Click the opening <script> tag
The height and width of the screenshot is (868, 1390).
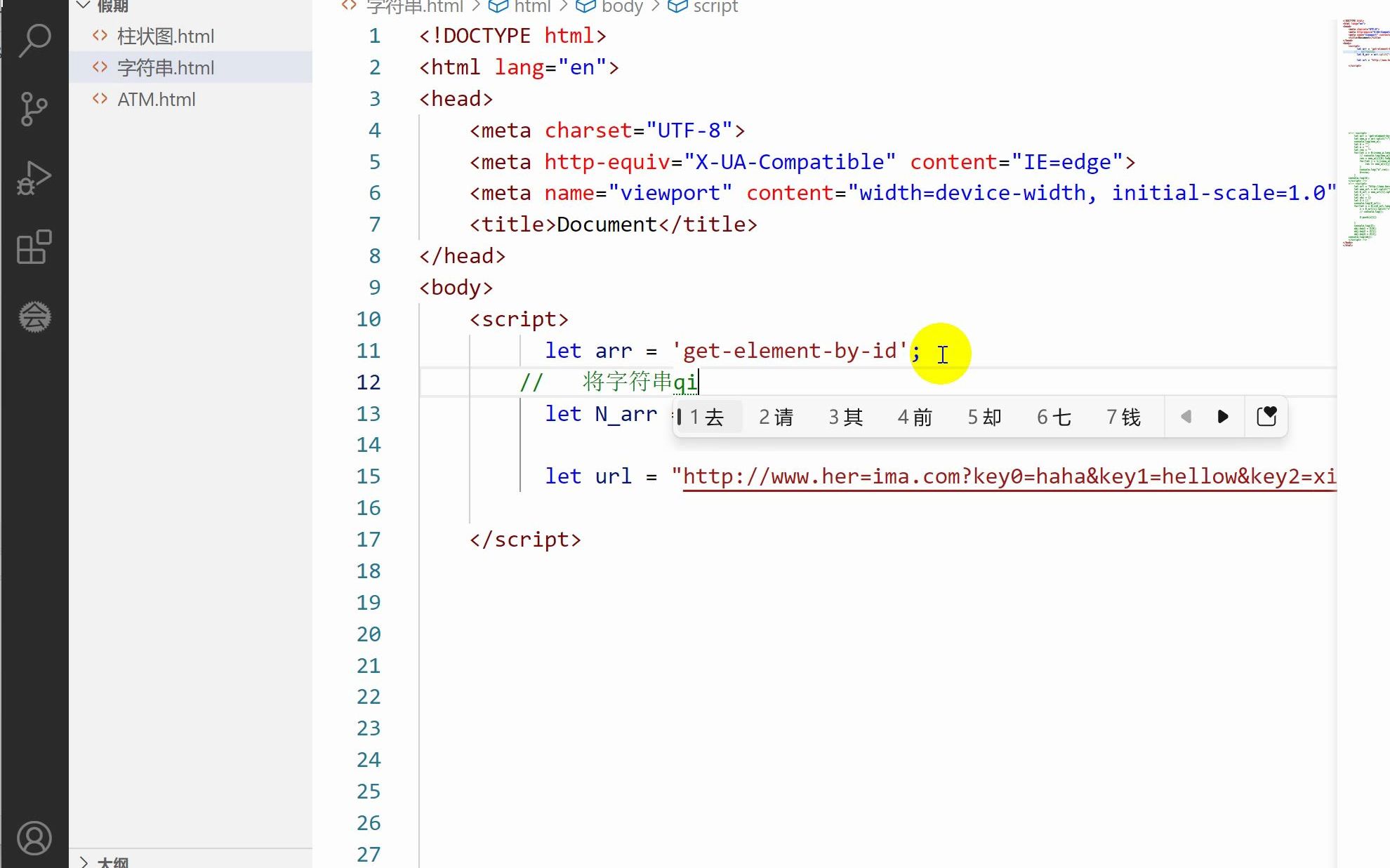pos(519,319)
